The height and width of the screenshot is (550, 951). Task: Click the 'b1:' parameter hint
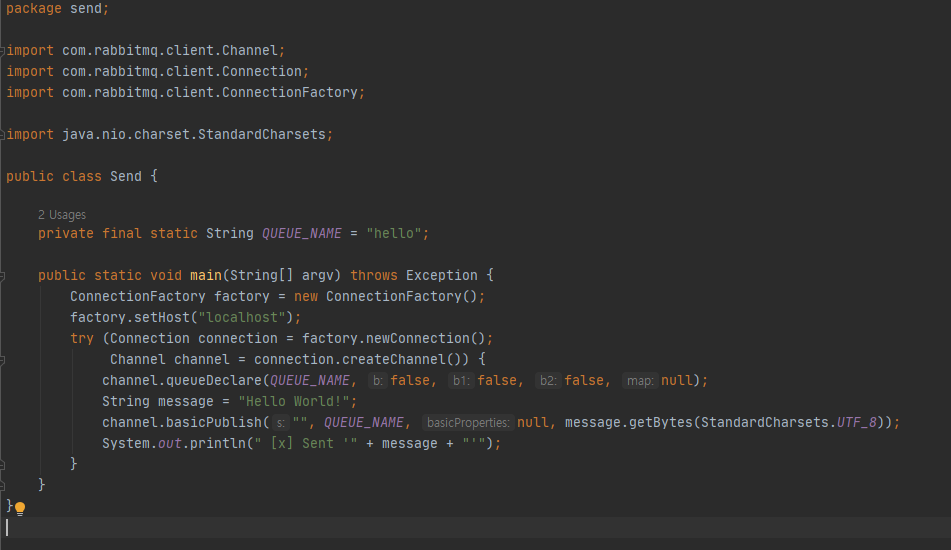pyautogui.click(x=462, y=381)
